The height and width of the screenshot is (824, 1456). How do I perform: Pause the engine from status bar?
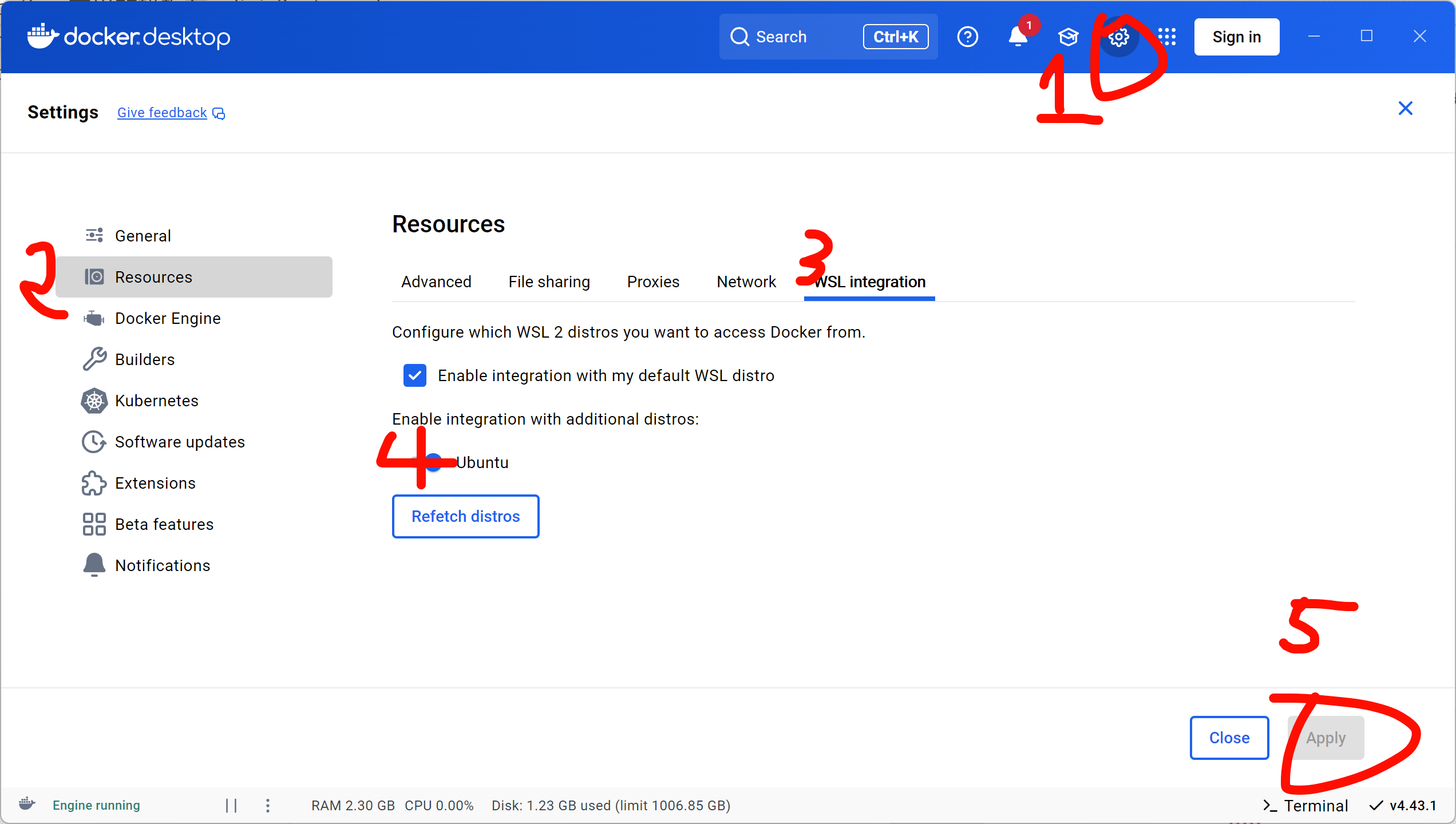point(231,805)
